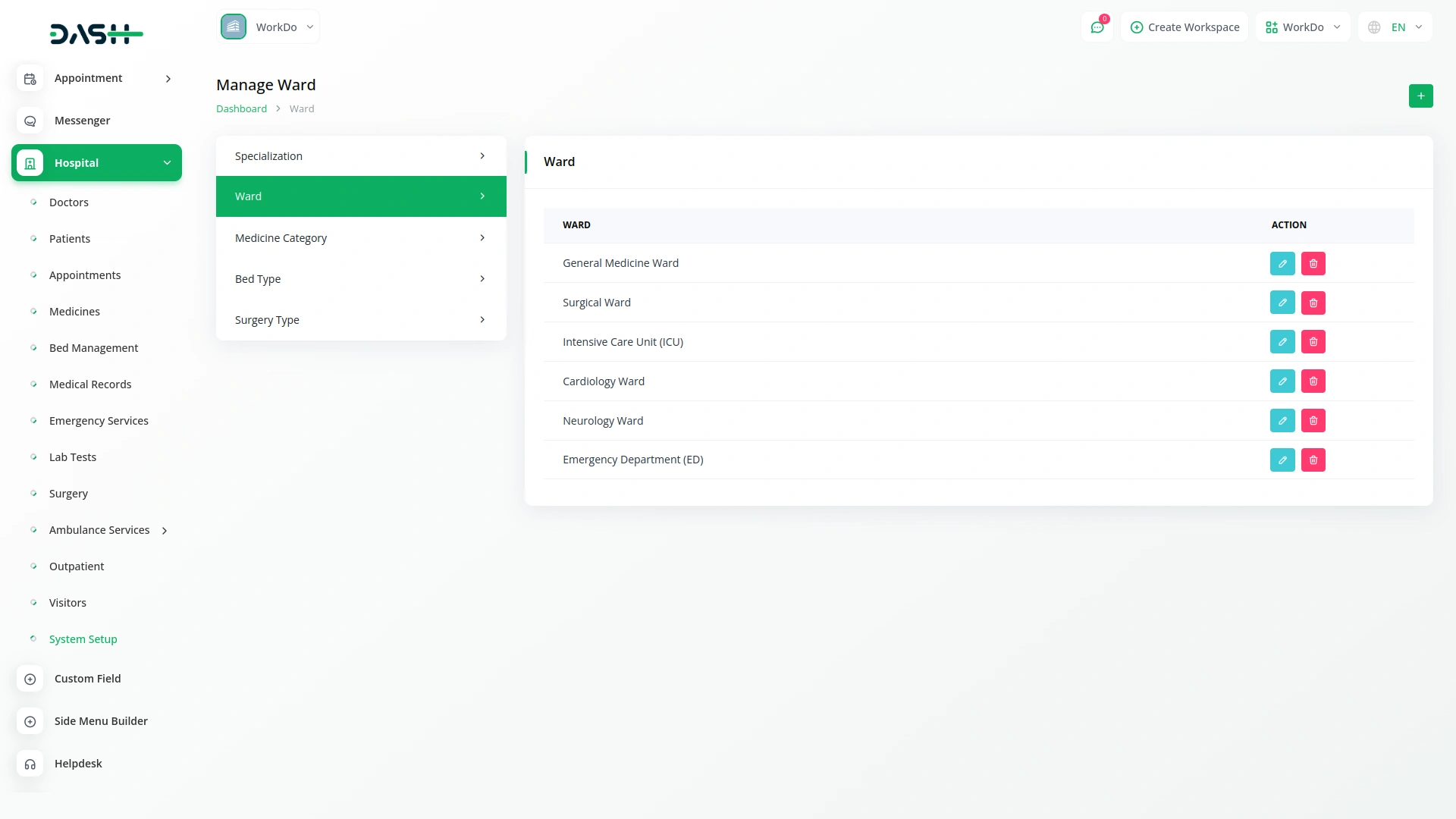The width and height of the screenshot is (1456, 819).
Task: Open the WorkDo workspace dropdown top-left
Action: pos(268,27)
